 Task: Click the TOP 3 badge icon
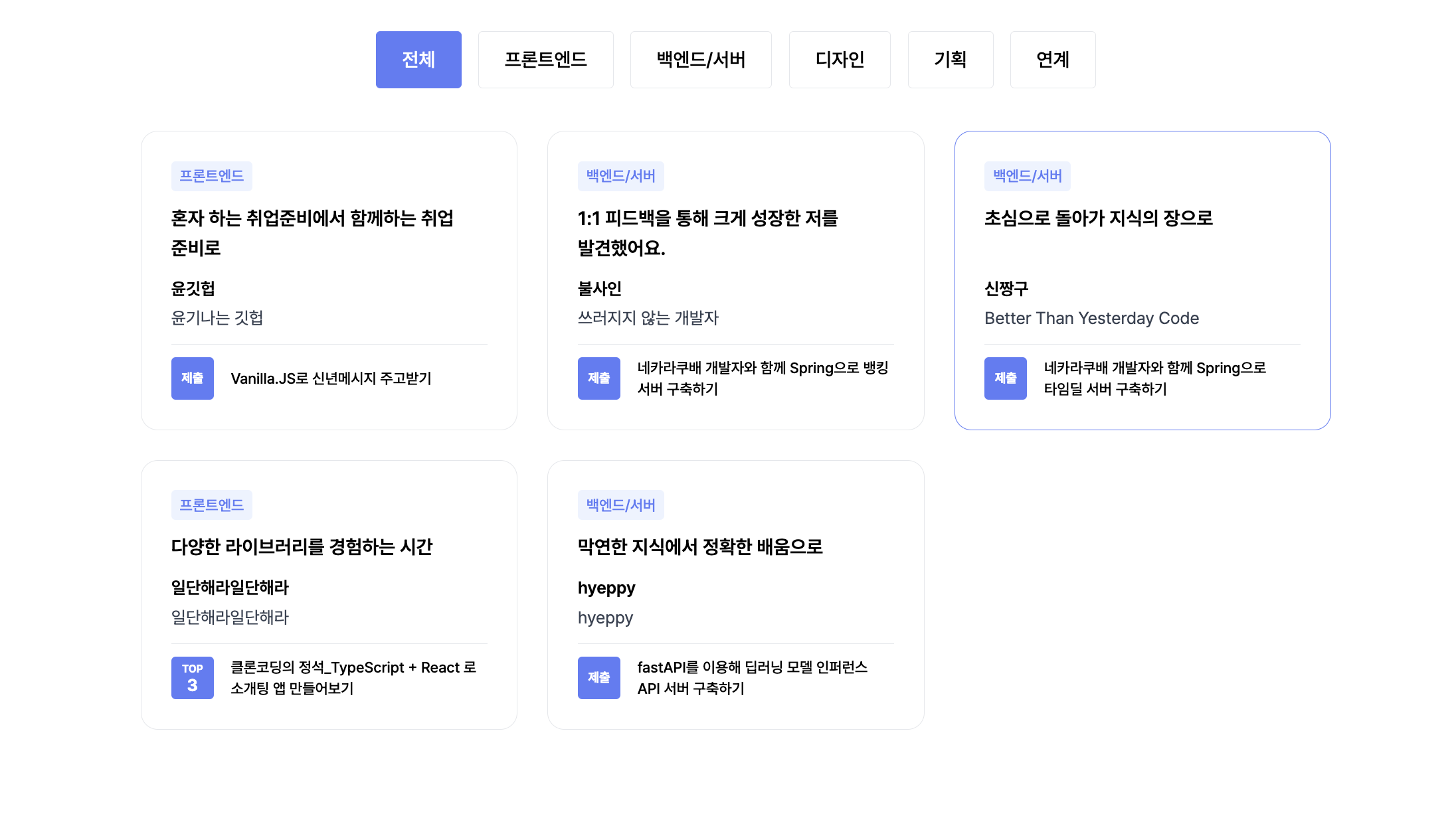[x=193, y=678]
